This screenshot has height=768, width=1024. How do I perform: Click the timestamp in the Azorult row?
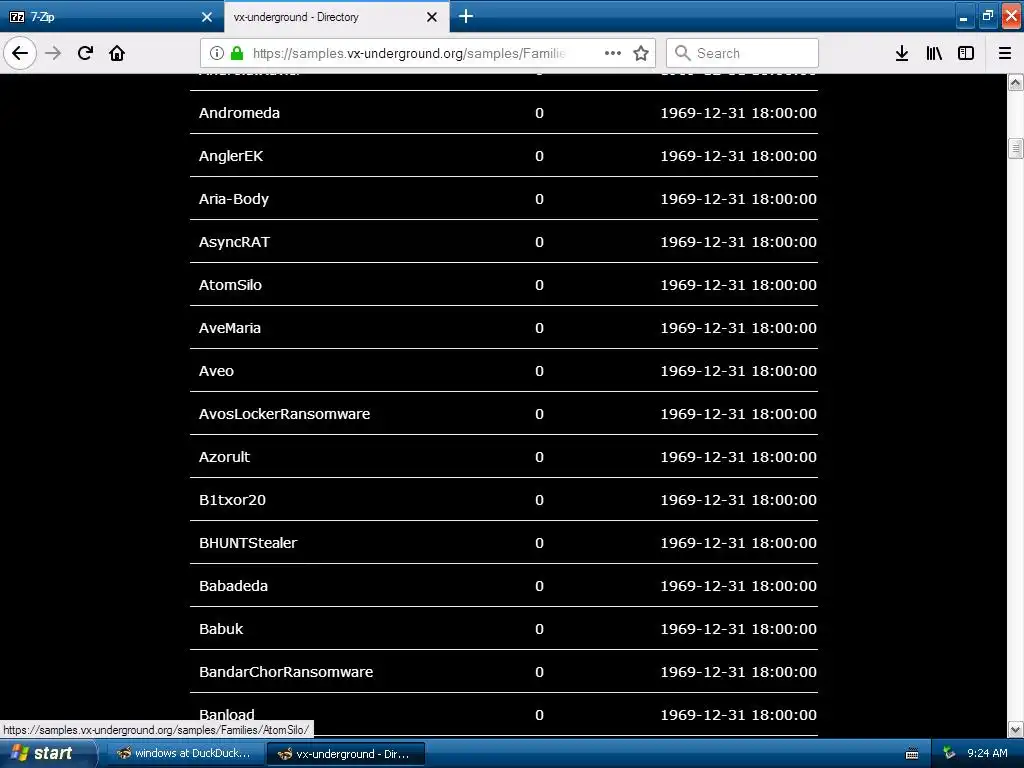pyautogui.click(x=739, y=457)
